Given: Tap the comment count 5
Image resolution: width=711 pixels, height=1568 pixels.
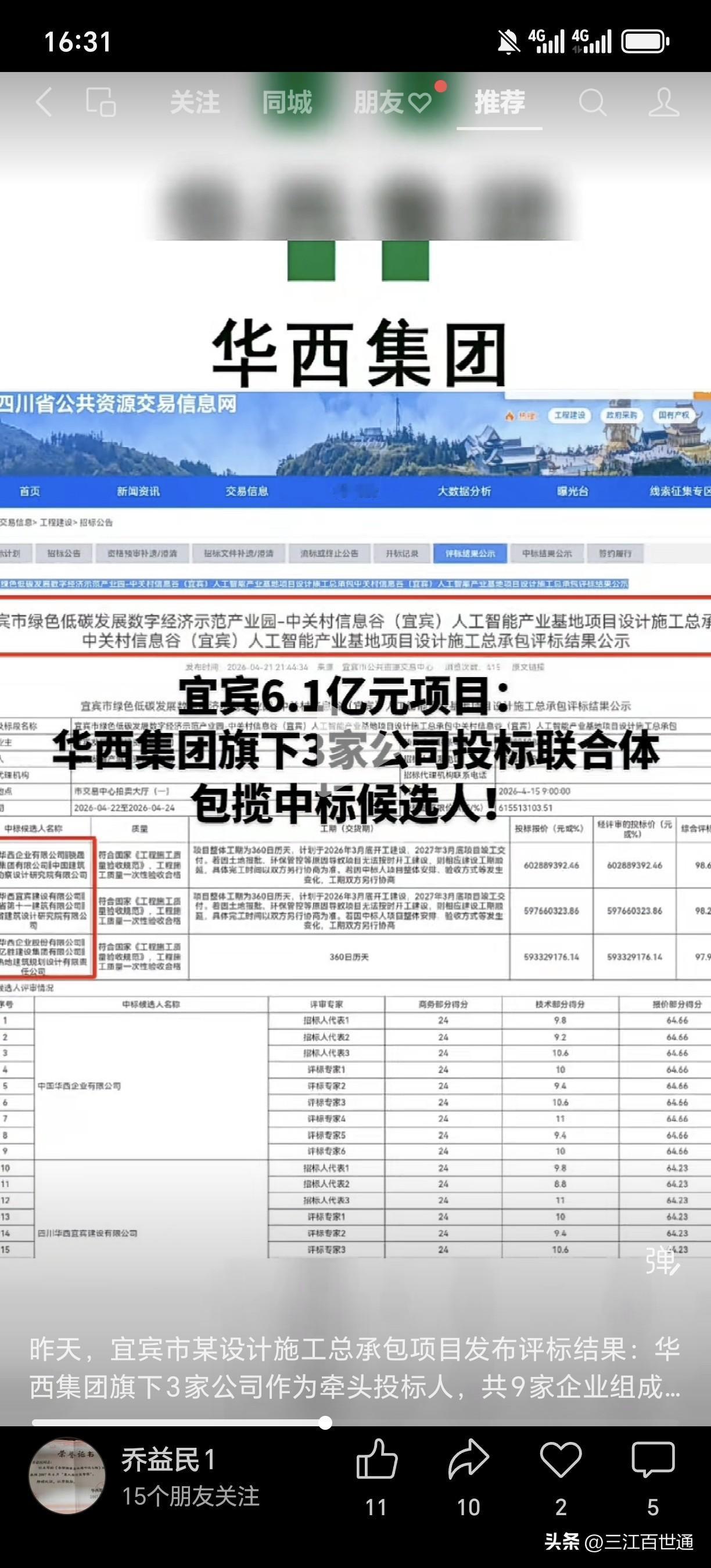Looking at the screenshot, I should coord(653,1507).
